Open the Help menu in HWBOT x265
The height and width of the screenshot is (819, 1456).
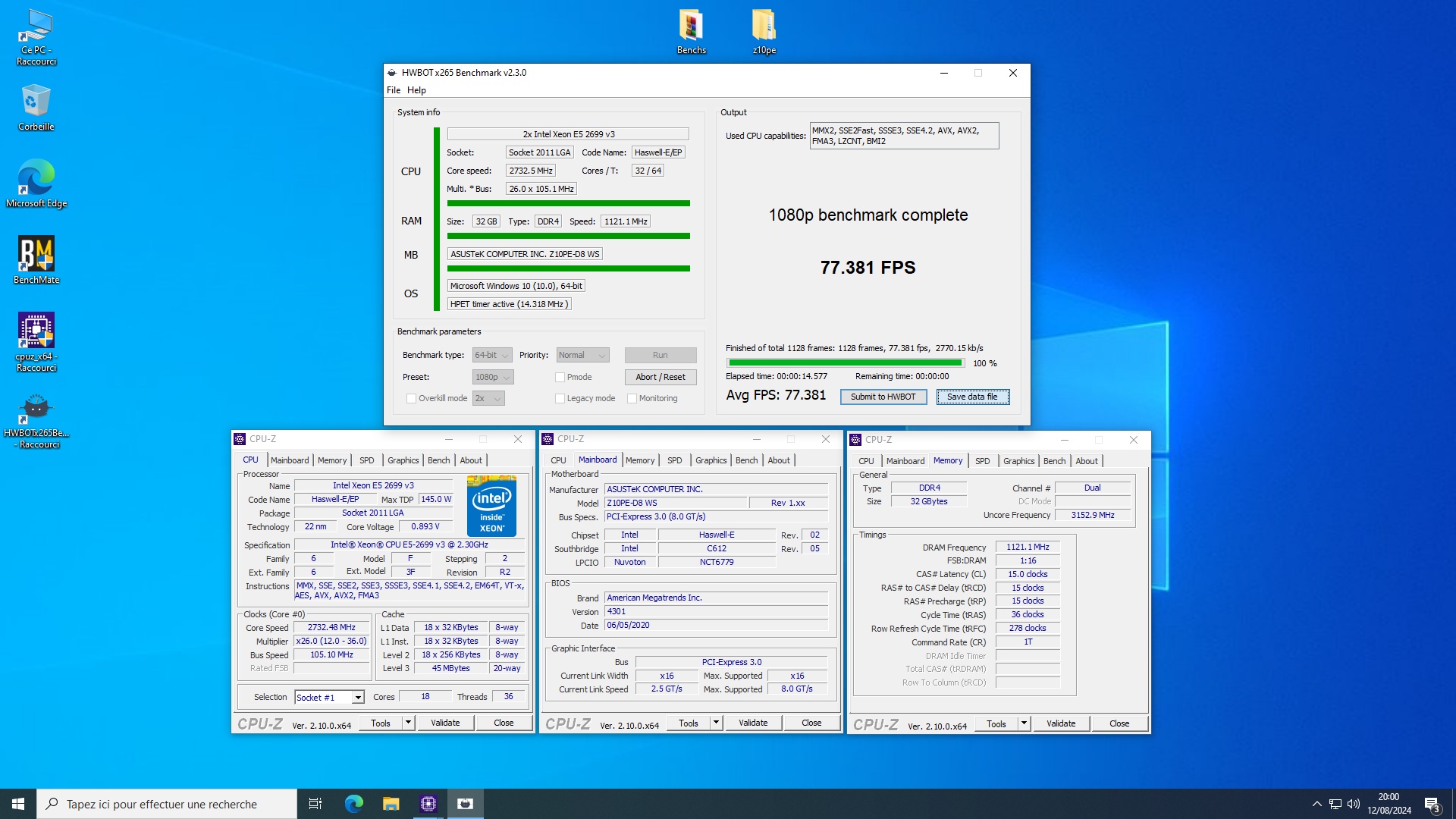pyautogui.click(x=416, y=89)
